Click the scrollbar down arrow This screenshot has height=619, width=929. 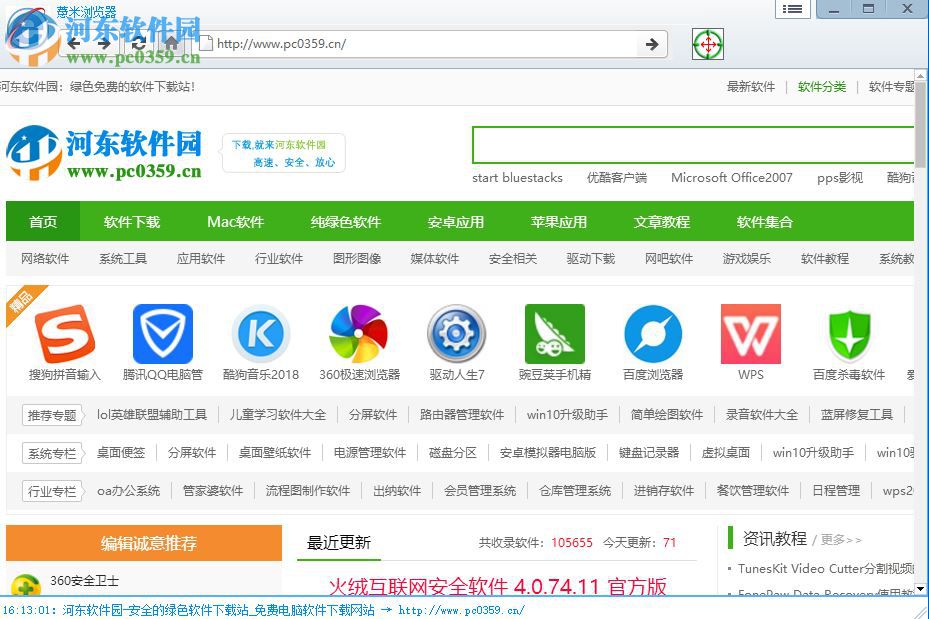click(x=920, y=589)
